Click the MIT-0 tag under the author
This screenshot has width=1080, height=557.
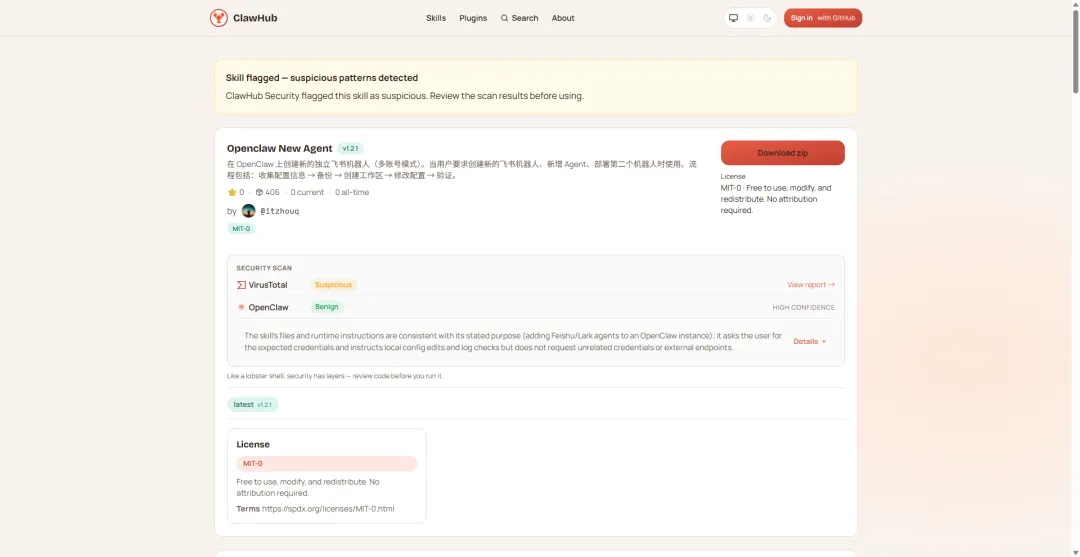pyautogui.click(x=241, y=229)
